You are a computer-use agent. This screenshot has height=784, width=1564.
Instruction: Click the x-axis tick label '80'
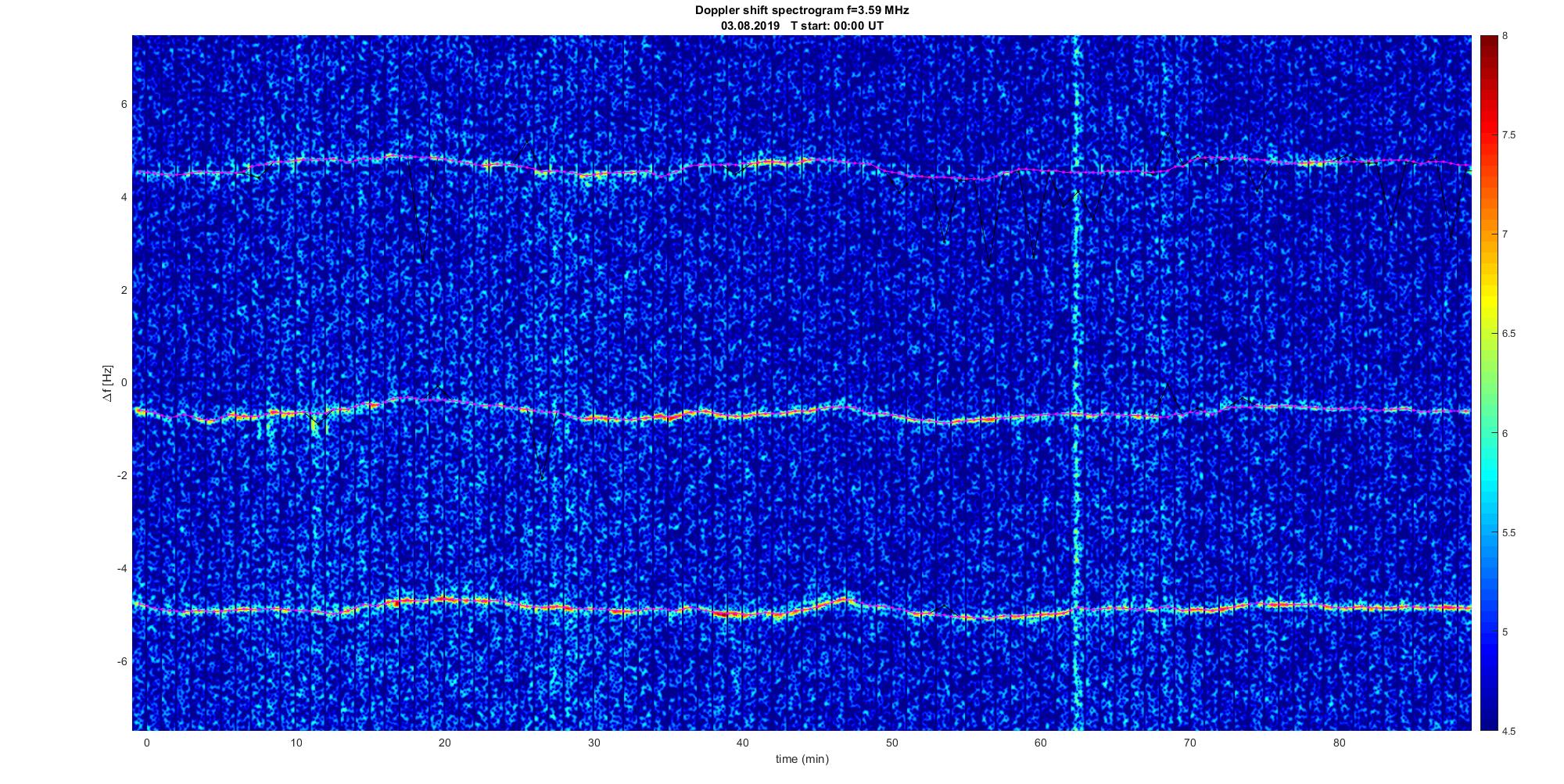point(1340,743)
